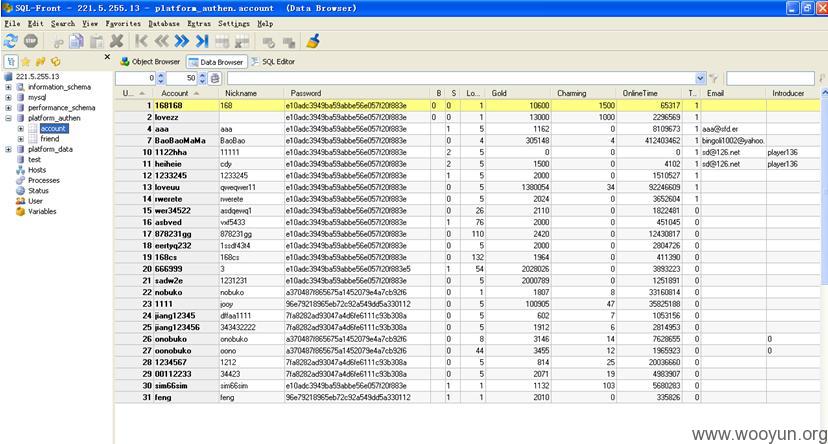Sort by the Password column header
The height and width of the screenshot is (444, 828).
(x=357, y=93)
